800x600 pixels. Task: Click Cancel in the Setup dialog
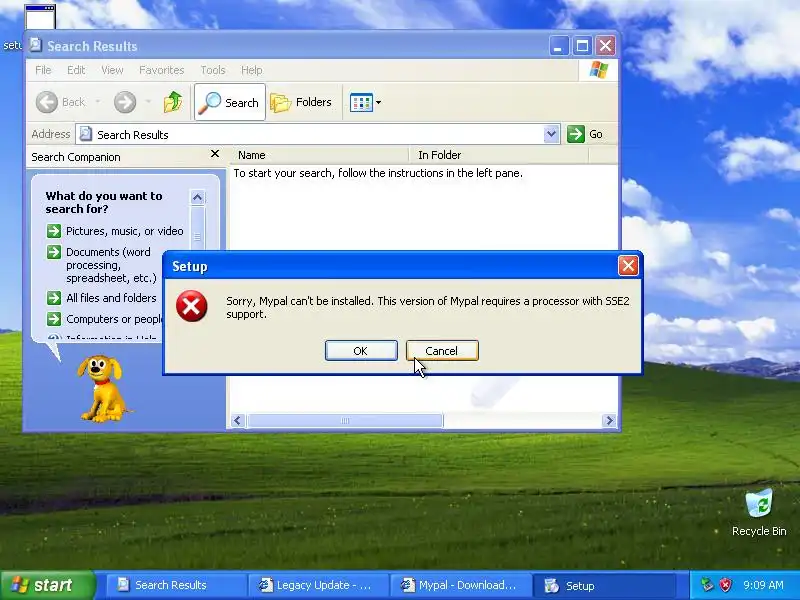tap(442, 351)
